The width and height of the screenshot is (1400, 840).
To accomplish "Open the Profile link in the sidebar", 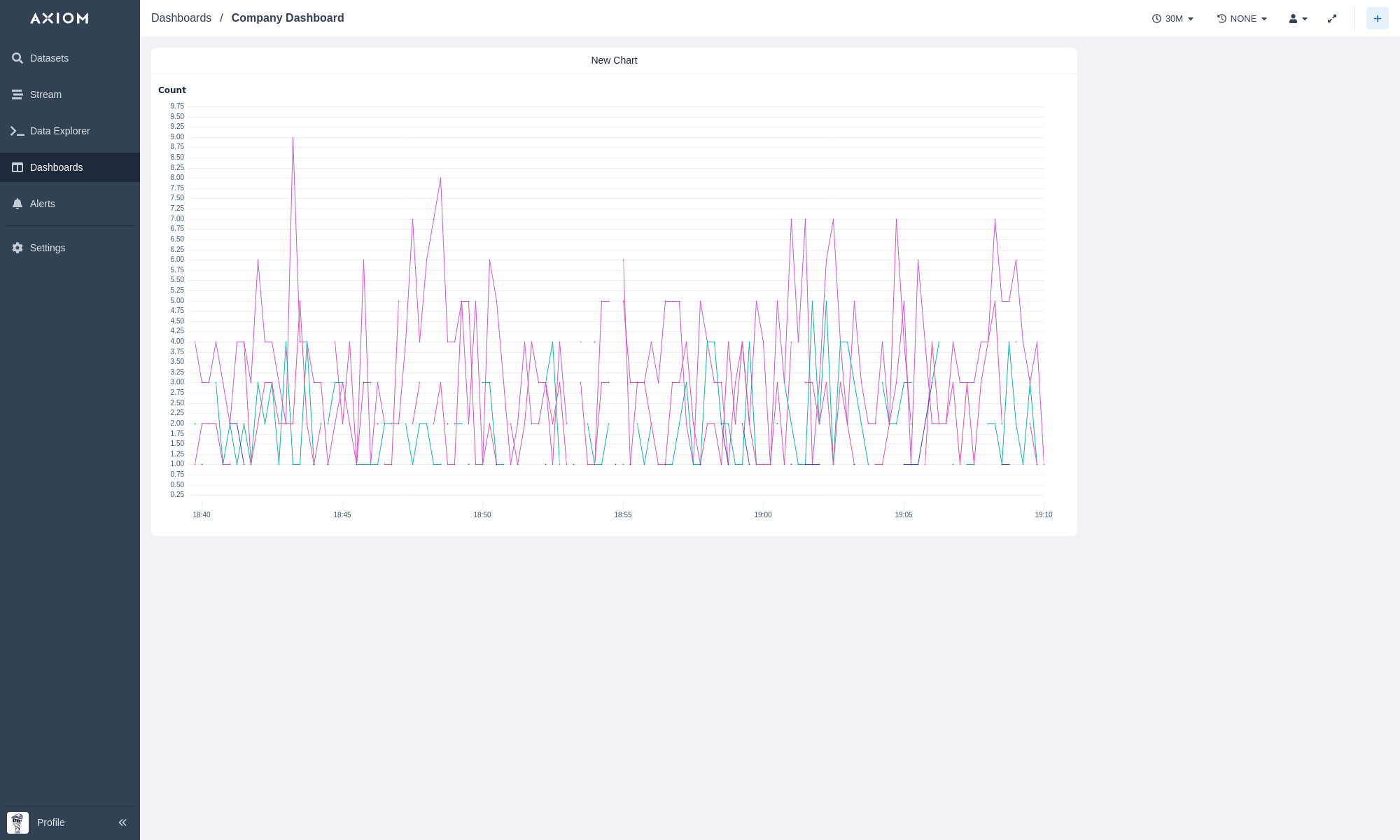I will coord(50,822).
